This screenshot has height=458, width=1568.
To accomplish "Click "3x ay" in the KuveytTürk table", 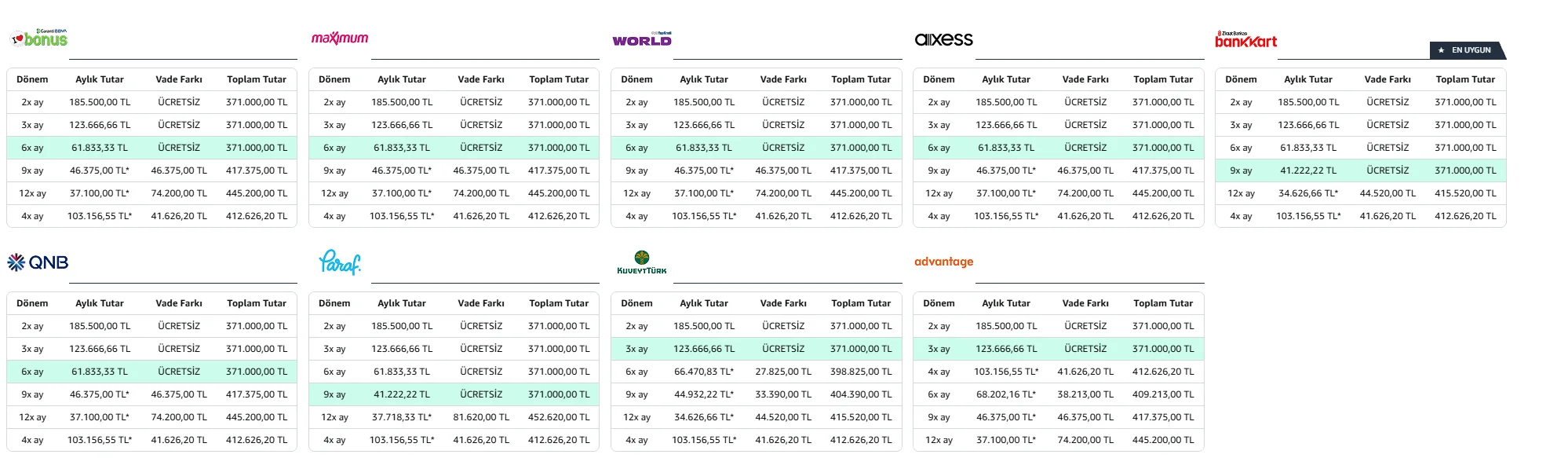I will point(636,349).
